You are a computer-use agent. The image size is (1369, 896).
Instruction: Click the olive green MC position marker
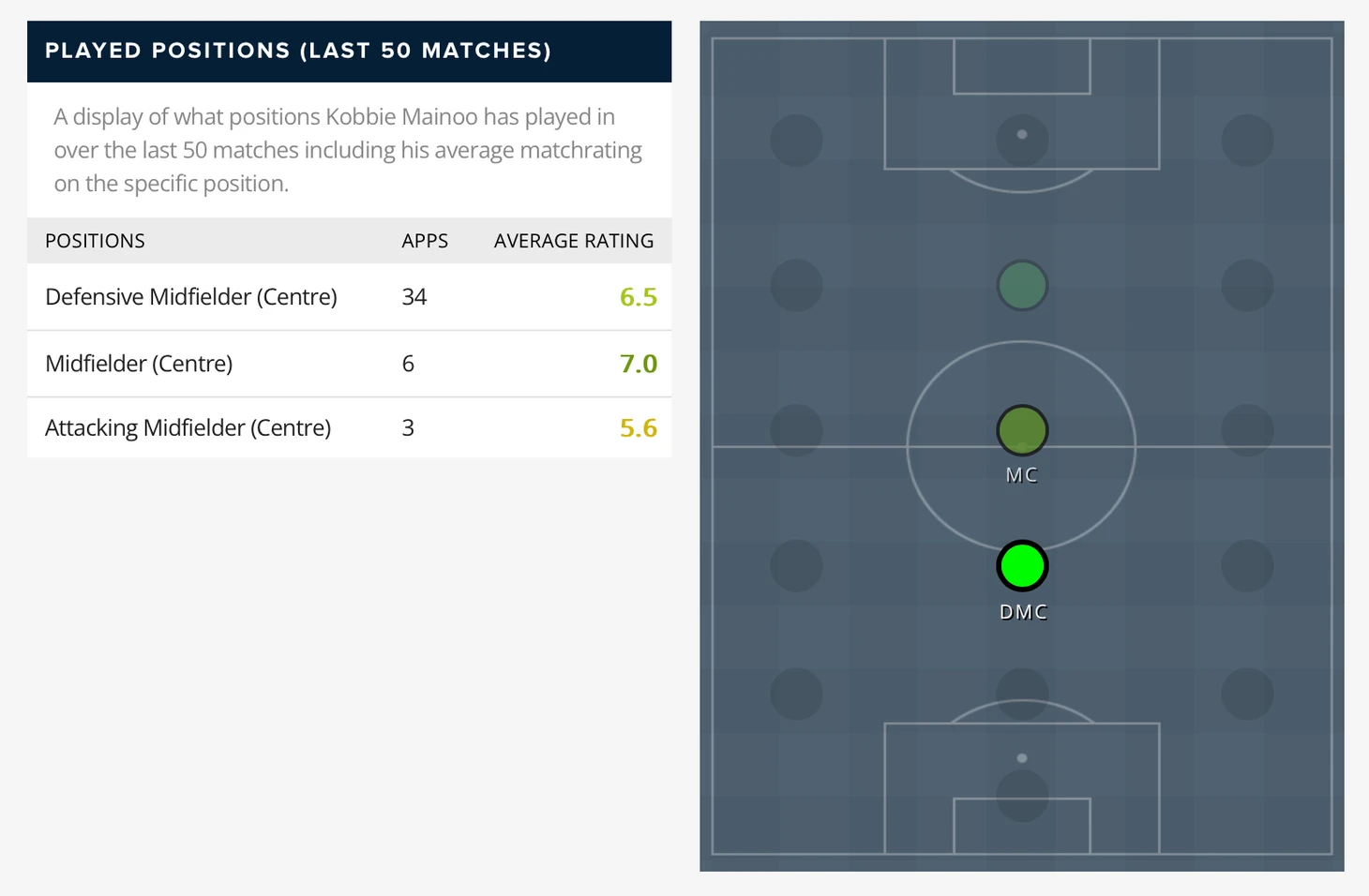(x=1022, y=430)
